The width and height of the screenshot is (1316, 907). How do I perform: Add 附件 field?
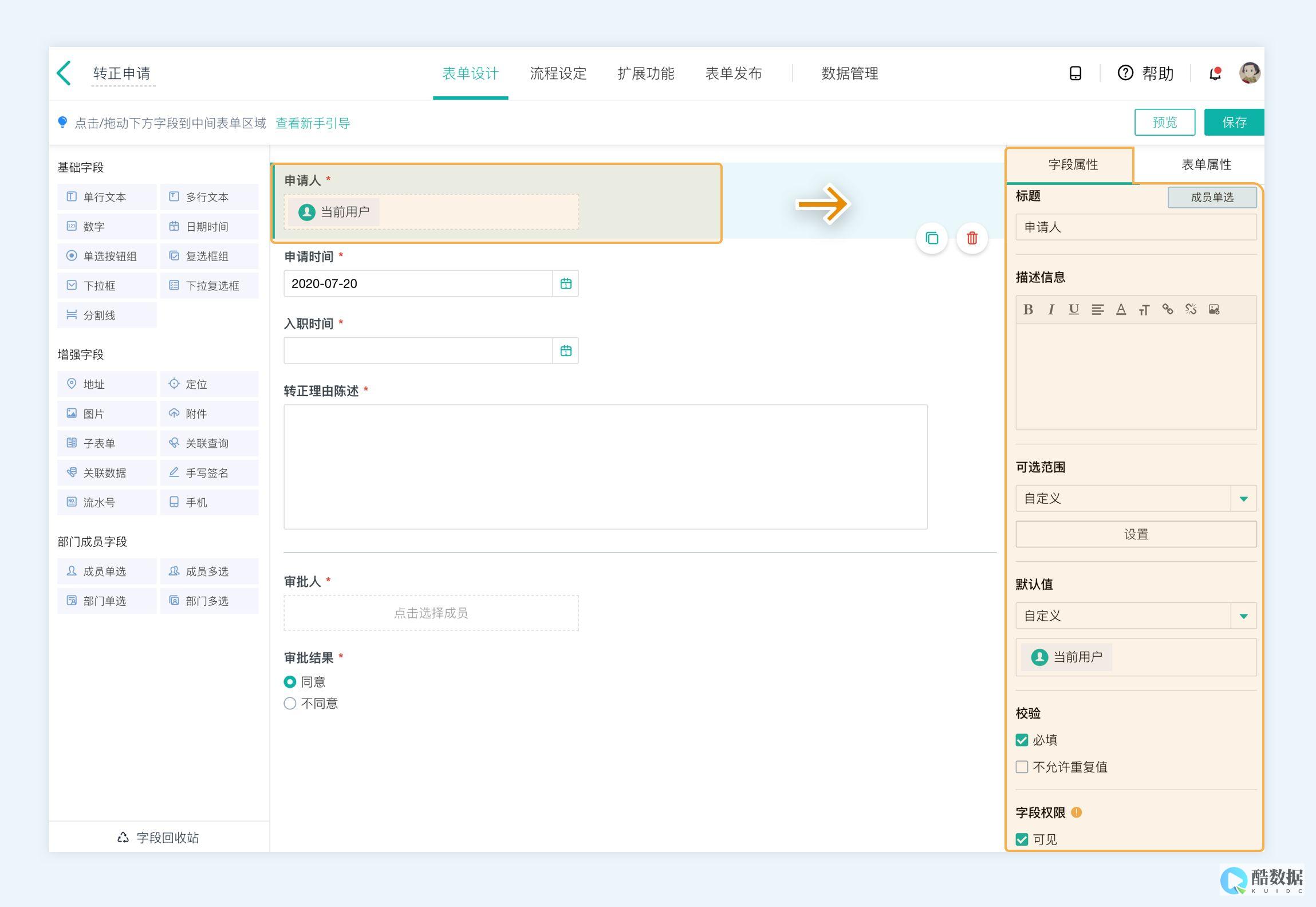coord(209,413)
